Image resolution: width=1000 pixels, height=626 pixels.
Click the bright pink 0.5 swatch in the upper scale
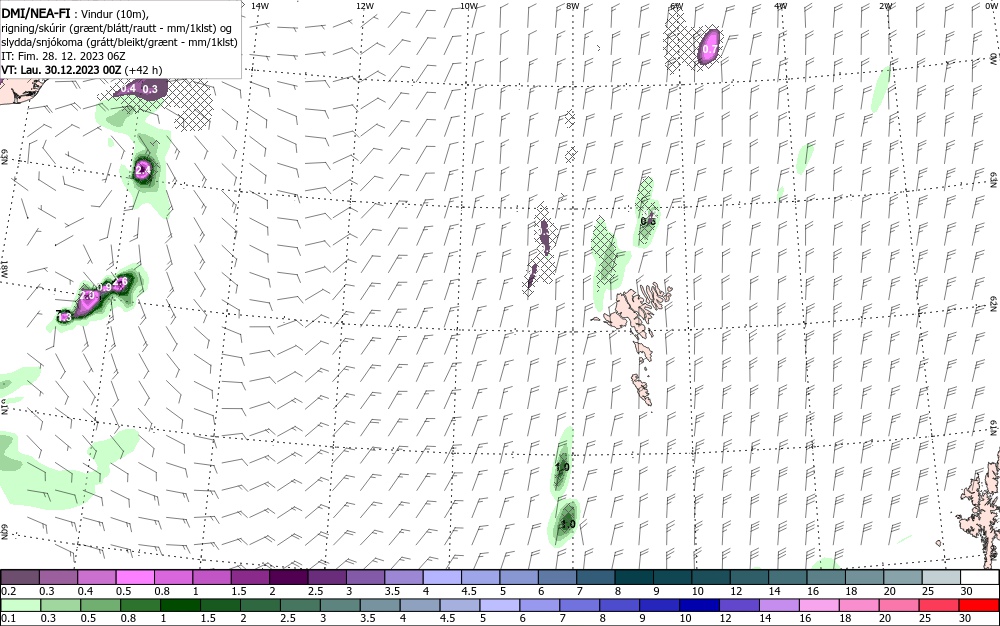tap(135, 577)
